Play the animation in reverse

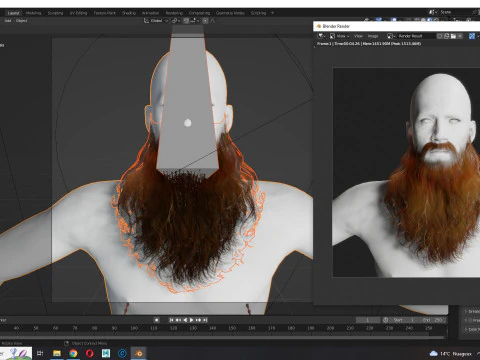pos(185,320)
